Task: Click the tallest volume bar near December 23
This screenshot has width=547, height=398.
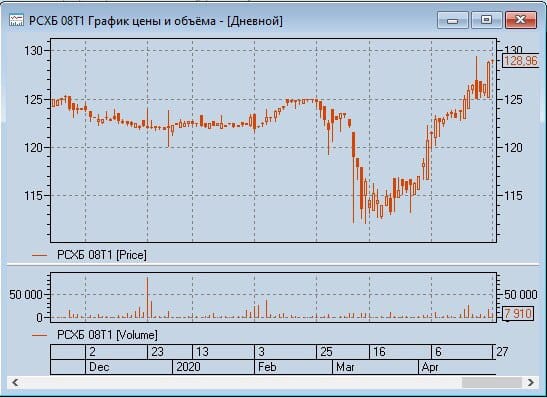Action: (147, 297)
